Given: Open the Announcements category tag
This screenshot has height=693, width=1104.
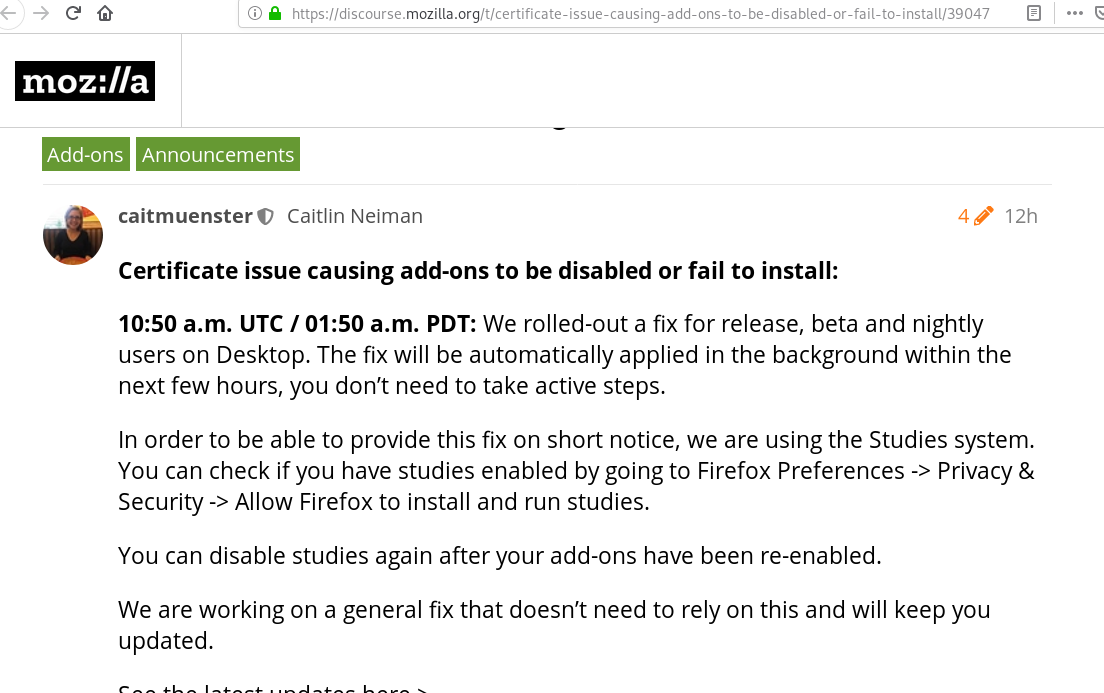Looking at the screenshot, I should (218, 155).
